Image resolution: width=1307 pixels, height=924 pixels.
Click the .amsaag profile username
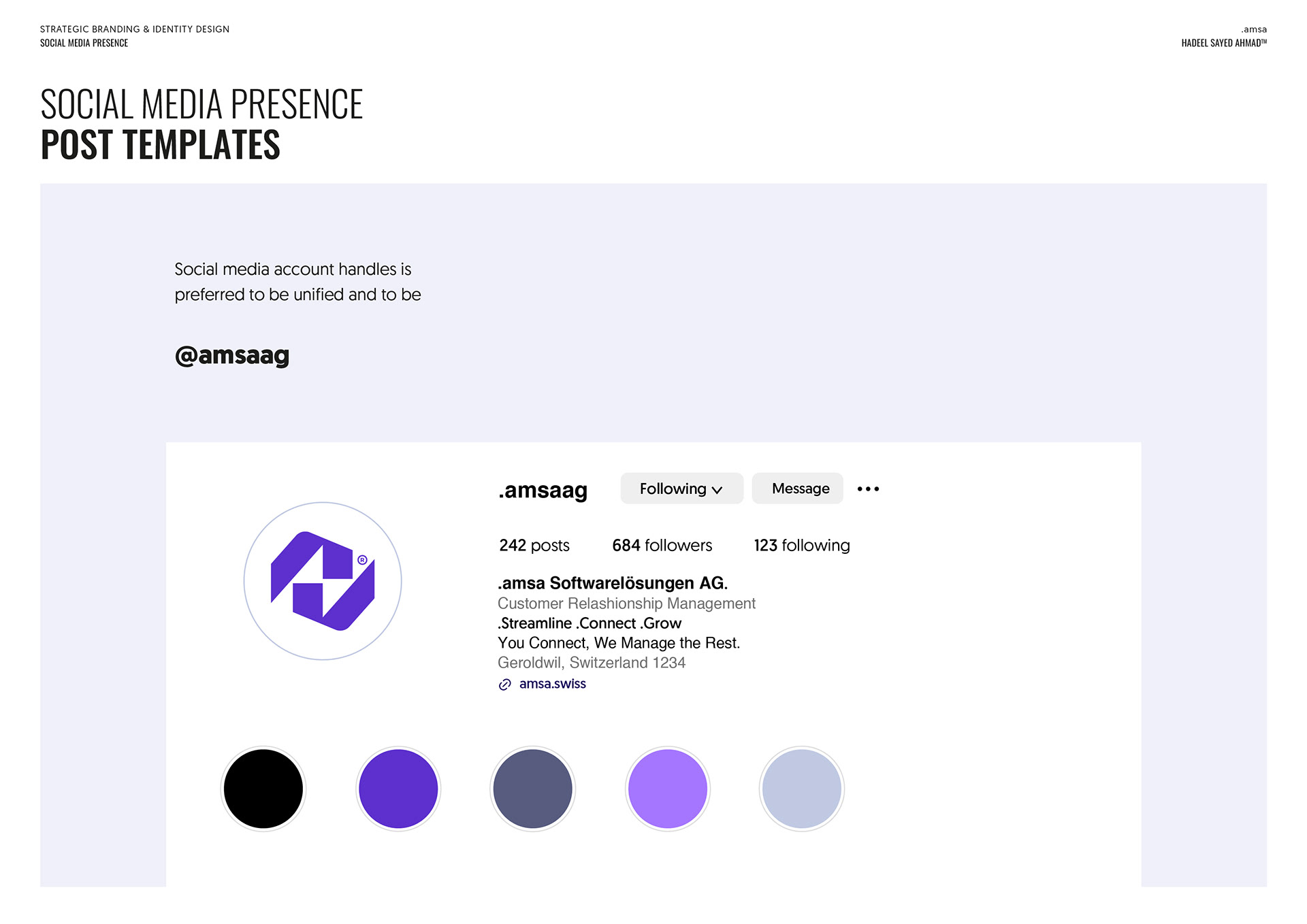[x=543, y=490]
